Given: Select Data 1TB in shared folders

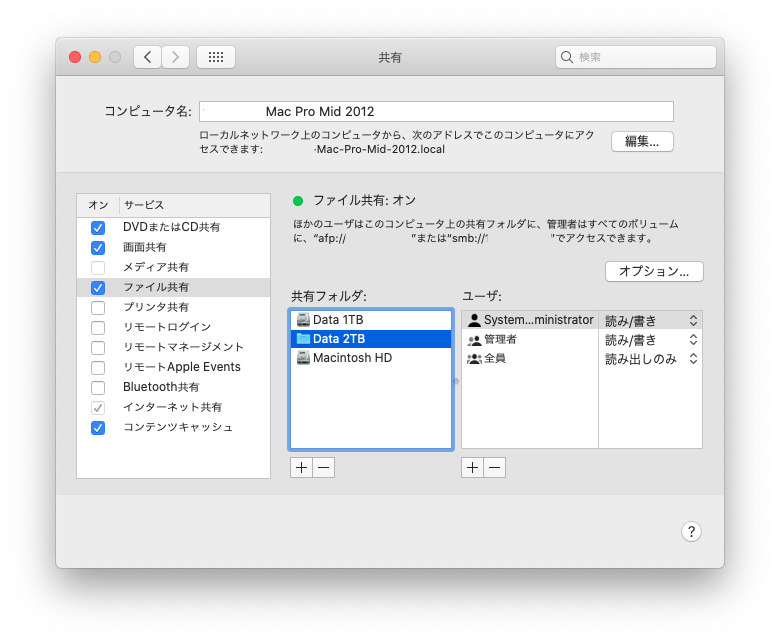Looking at the screenshot, I should coord(371,319).
